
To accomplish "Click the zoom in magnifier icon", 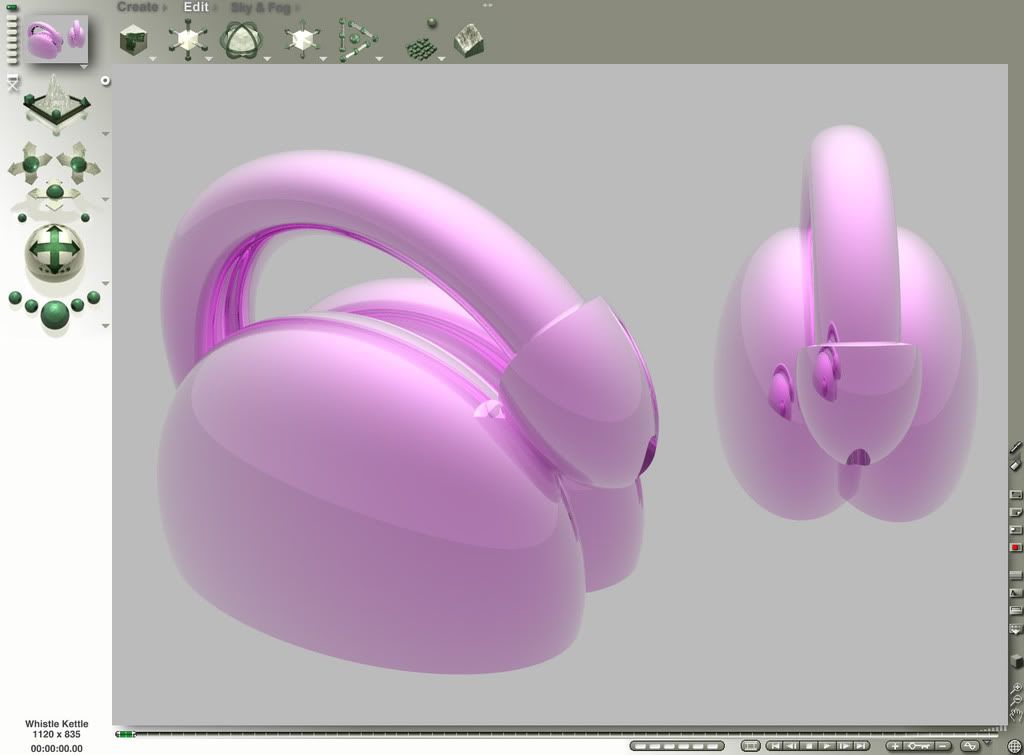I will [x=1016, y=688].
